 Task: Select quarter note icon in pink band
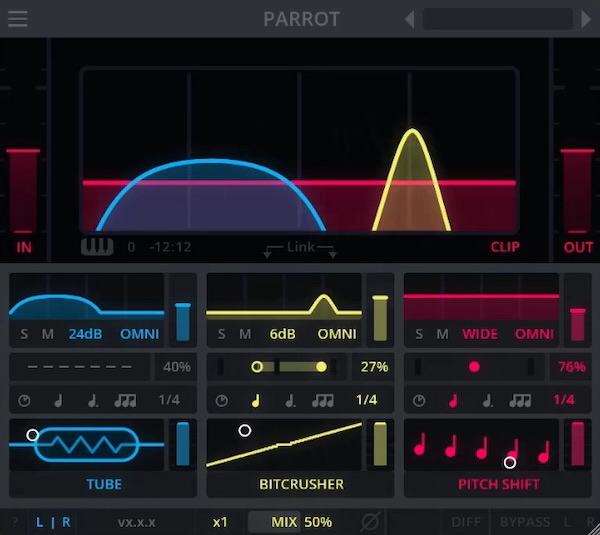453,401
